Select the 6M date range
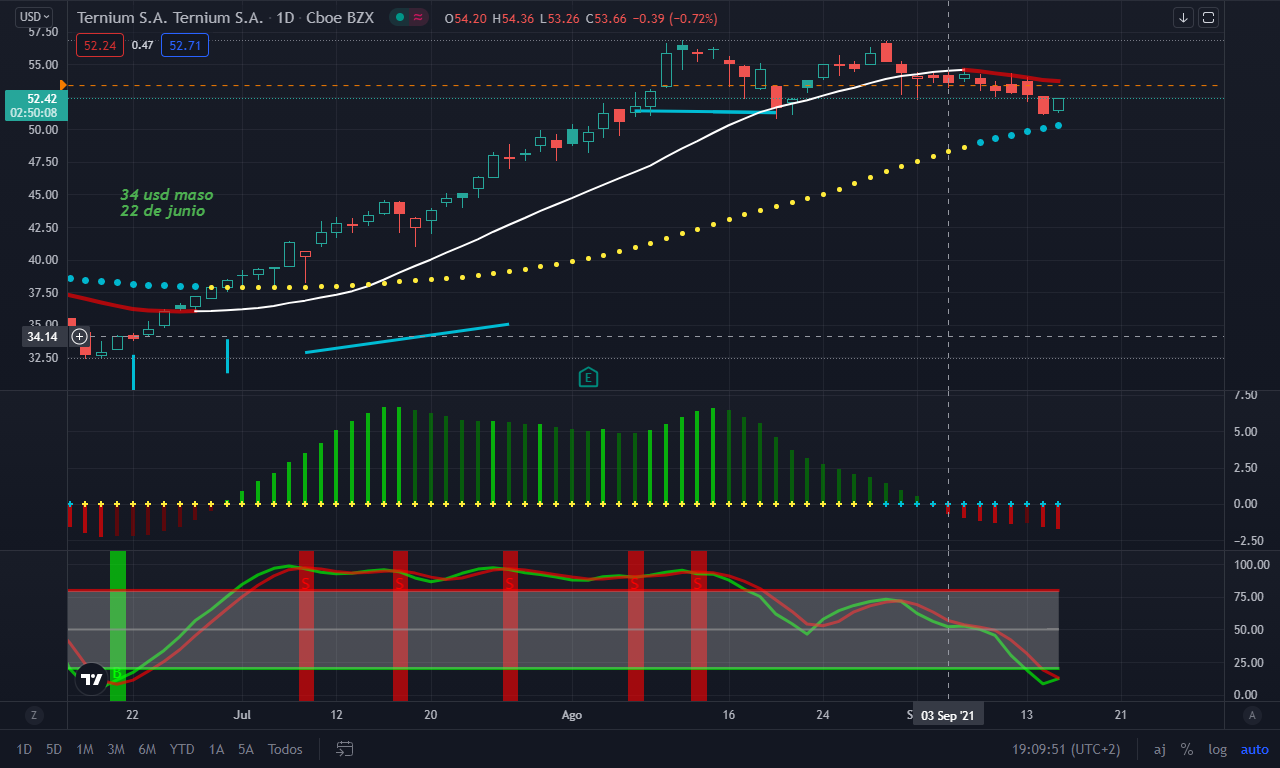Viewport: 1280px width, 768px height. (x=147, y=749)
